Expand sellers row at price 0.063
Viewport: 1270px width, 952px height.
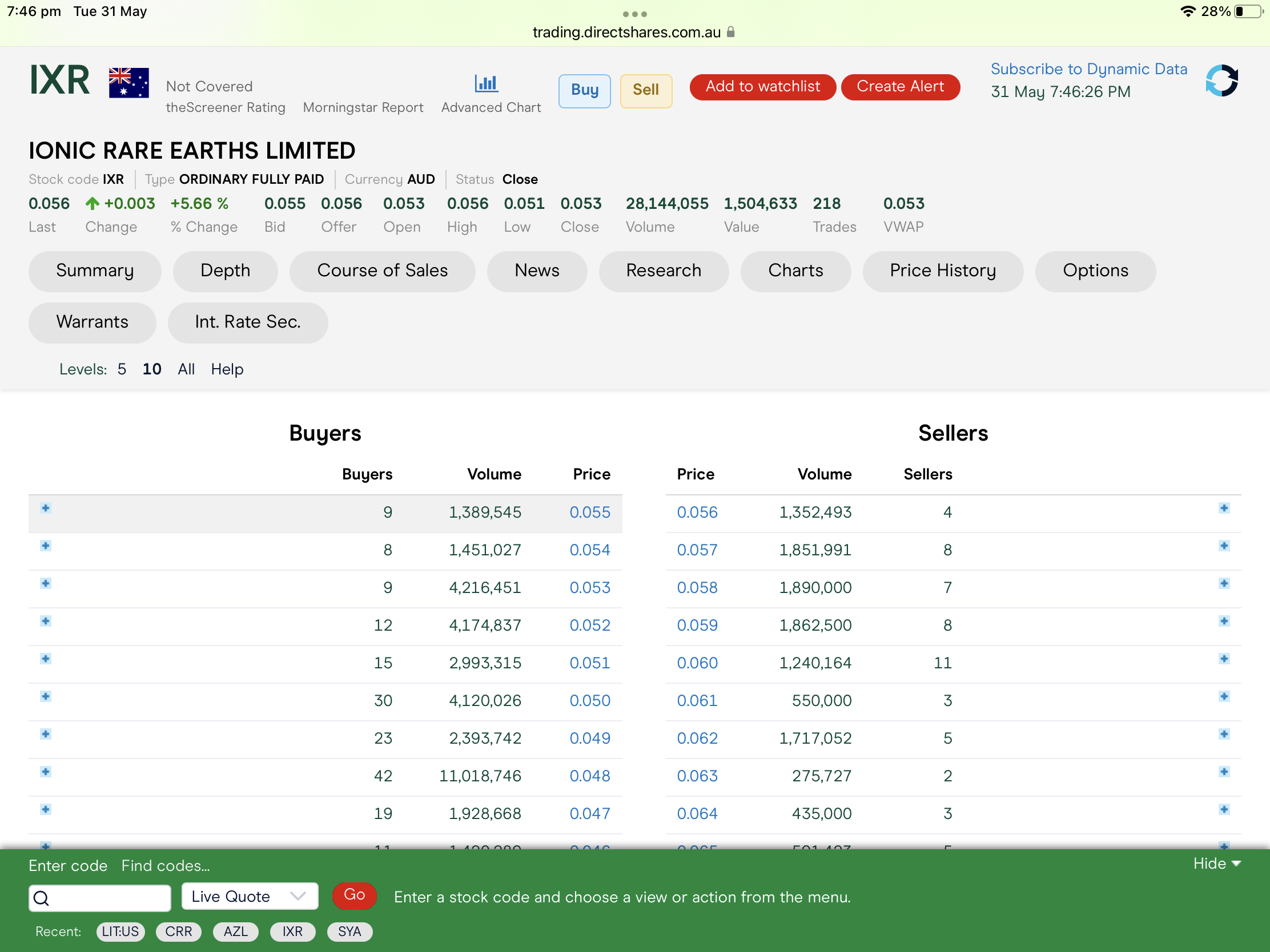click(1224, 772)
